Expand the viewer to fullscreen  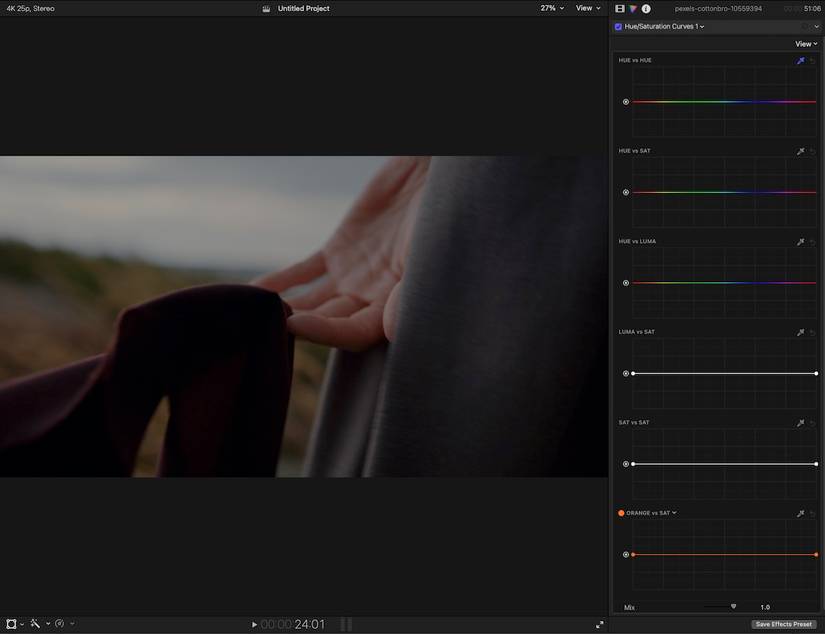[599, 624]
